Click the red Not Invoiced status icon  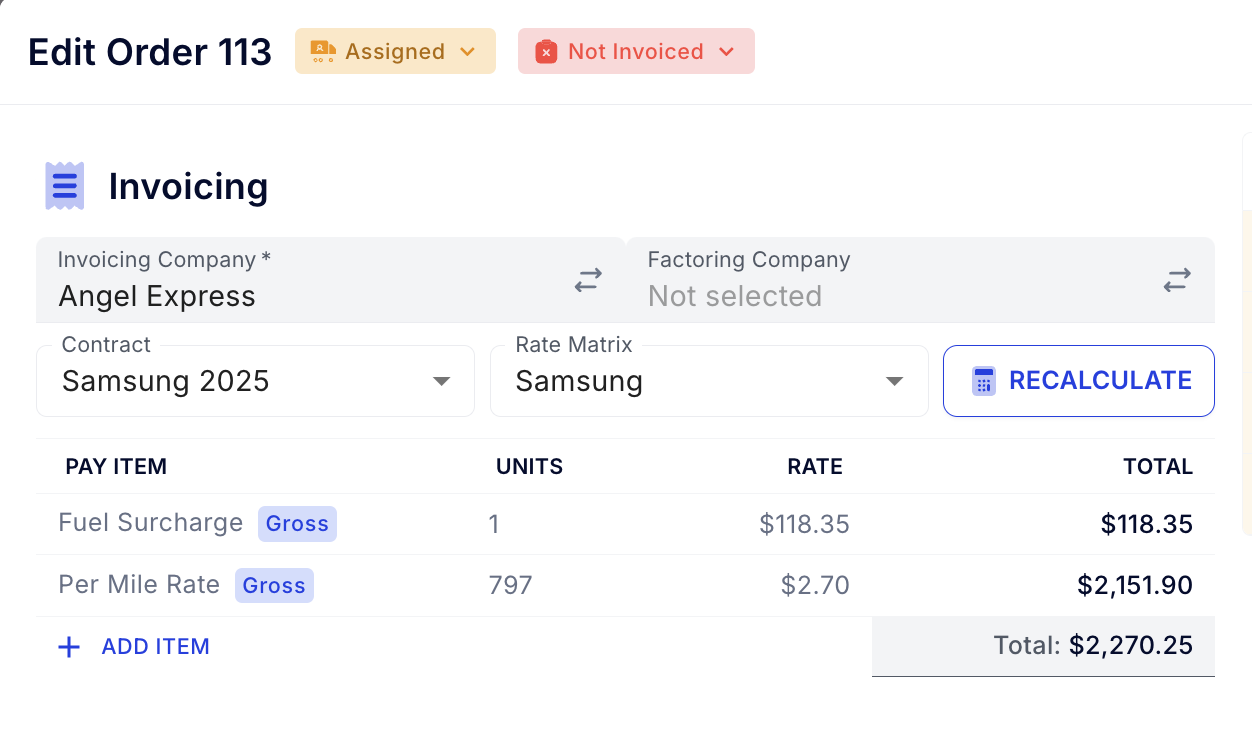pyautogui.click(x=546, y=52)
